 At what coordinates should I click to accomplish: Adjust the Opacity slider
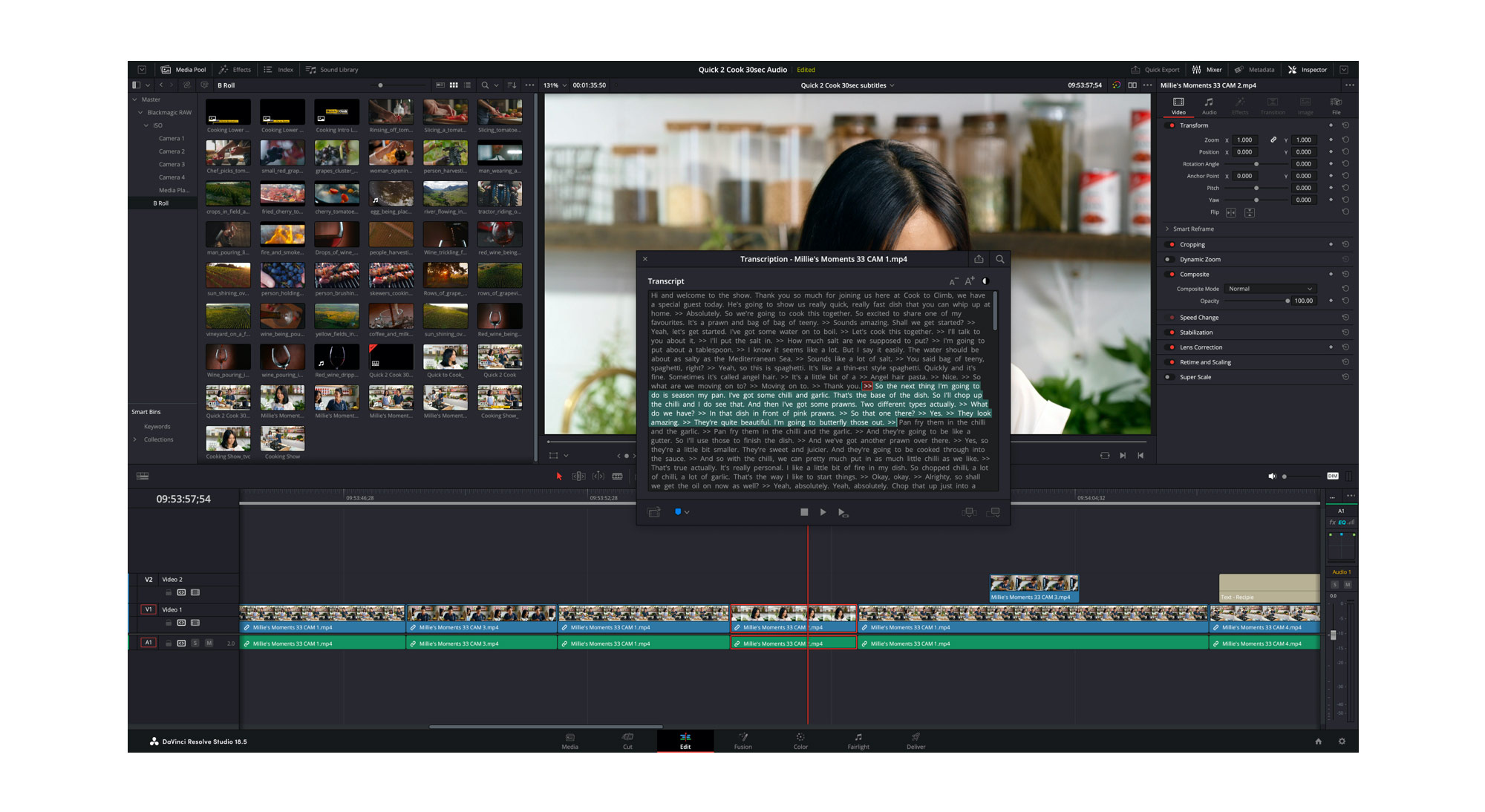click(x=1287, y=301)
